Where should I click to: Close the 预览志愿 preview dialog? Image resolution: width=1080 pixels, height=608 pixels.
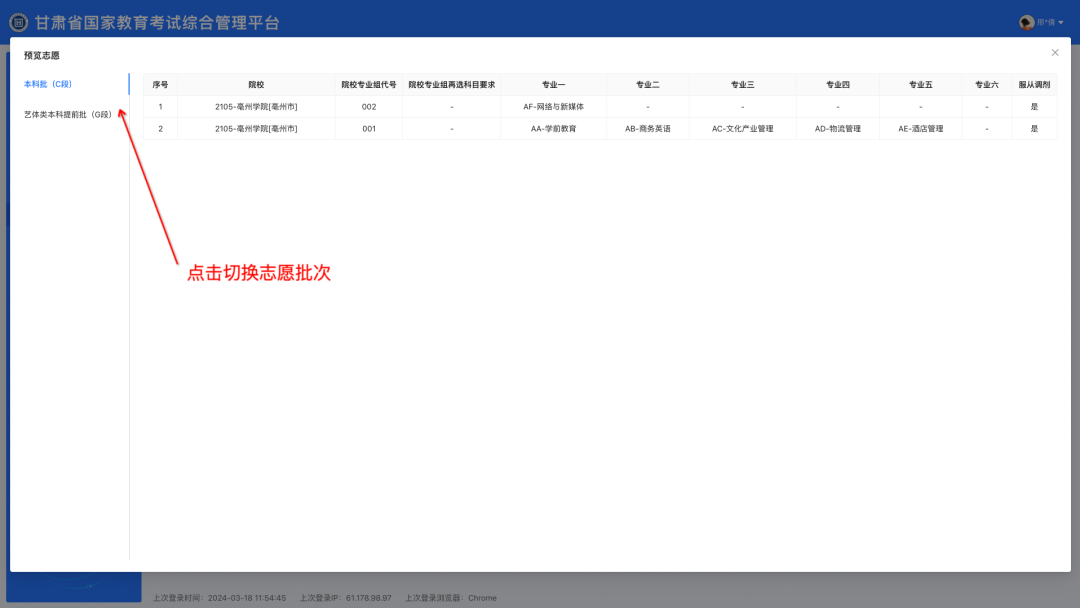pos(1054,52)
